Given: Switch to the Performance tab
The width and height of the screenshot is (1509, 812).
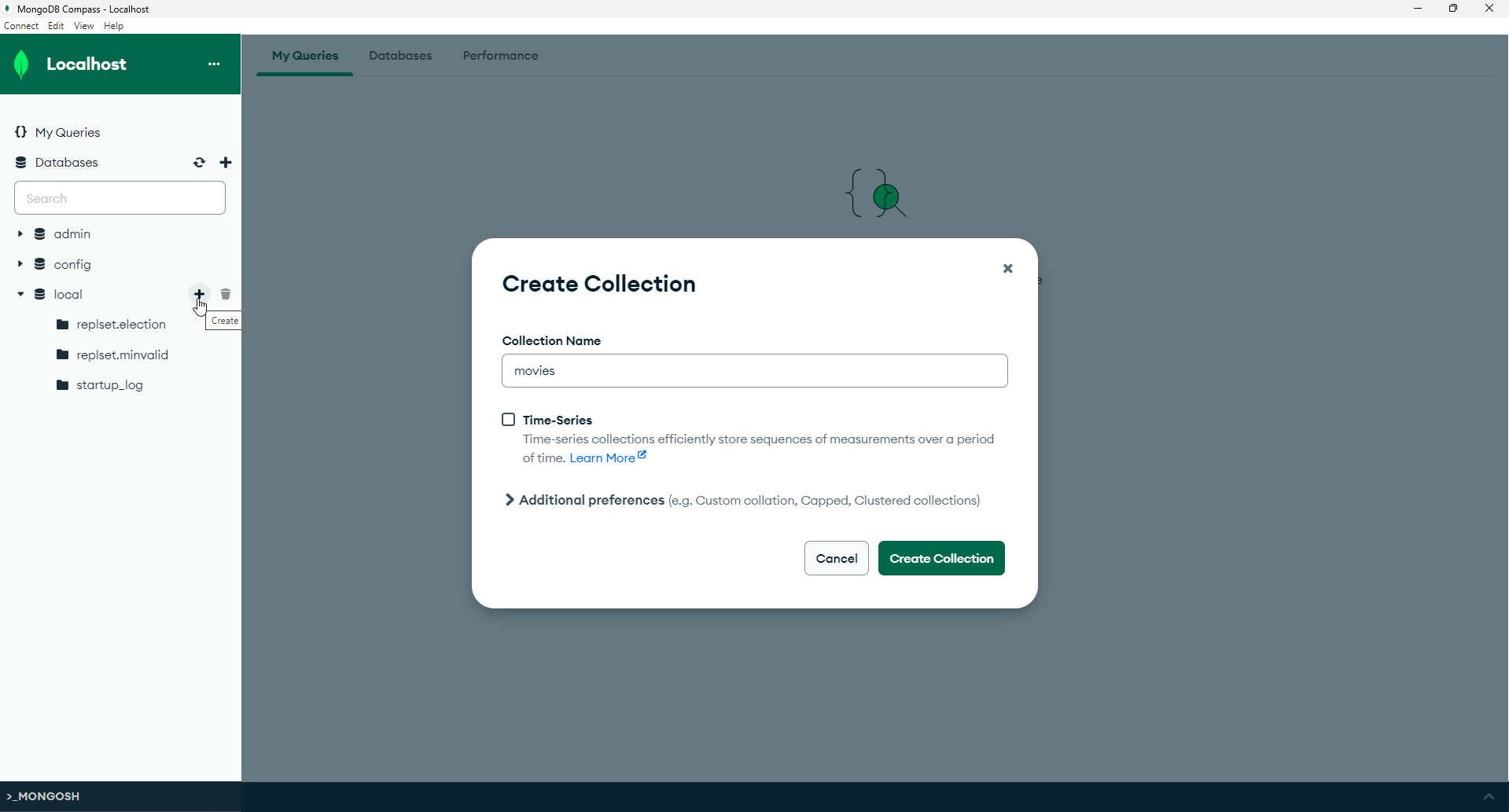Looking at the screenshot, I should click(500, 55).
